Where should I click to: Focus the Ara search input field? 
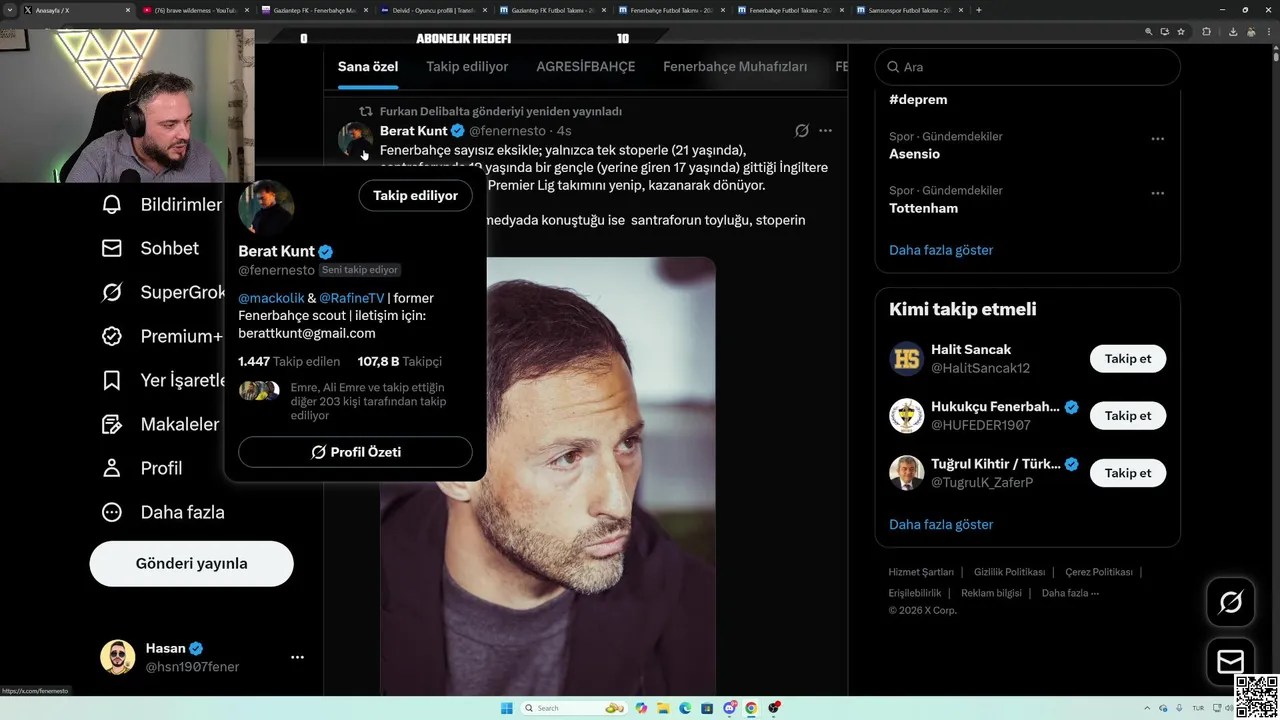click(1027, 67)
